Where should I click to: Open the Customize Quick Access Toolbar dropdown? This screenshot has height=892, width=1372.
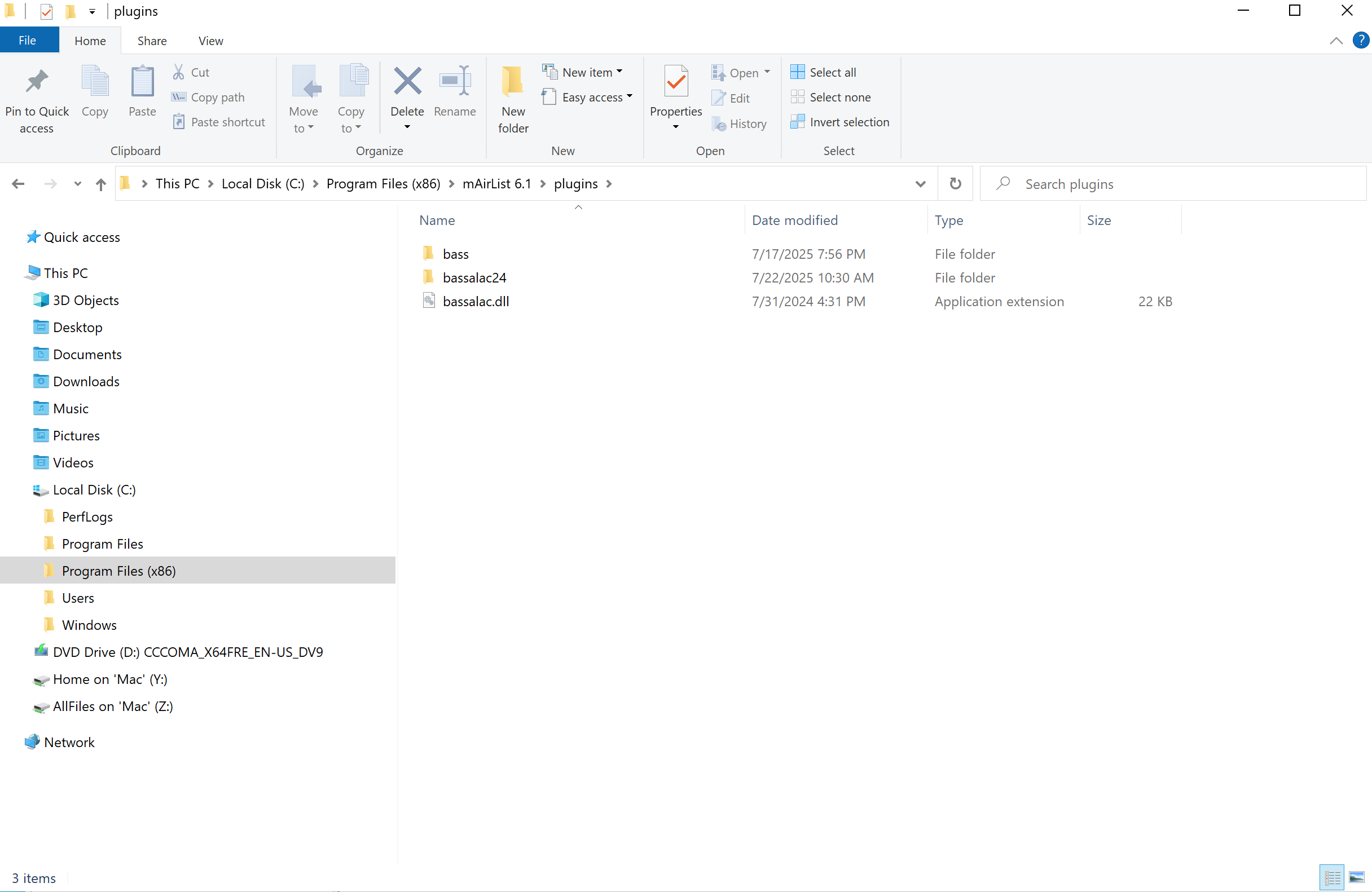point(91,11)
